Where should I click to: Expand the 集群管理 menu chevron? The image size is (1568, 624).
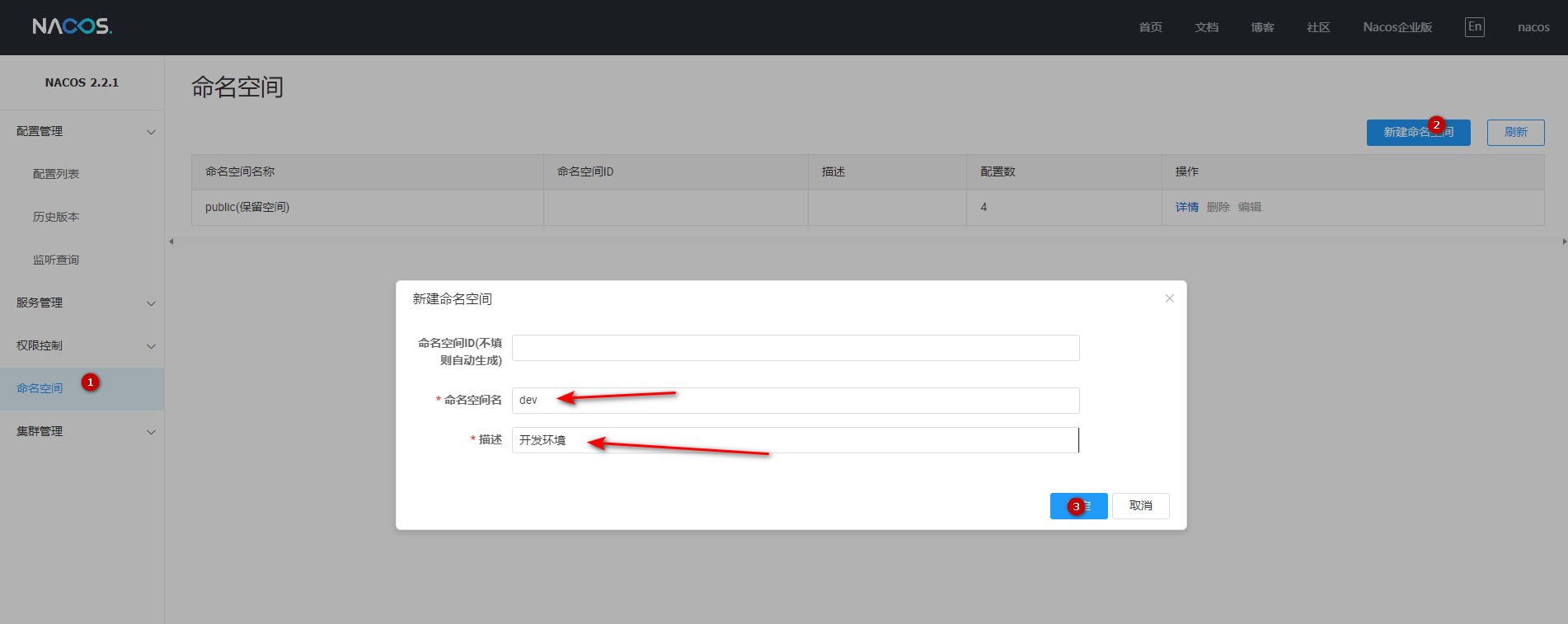[x=151, y=432]
